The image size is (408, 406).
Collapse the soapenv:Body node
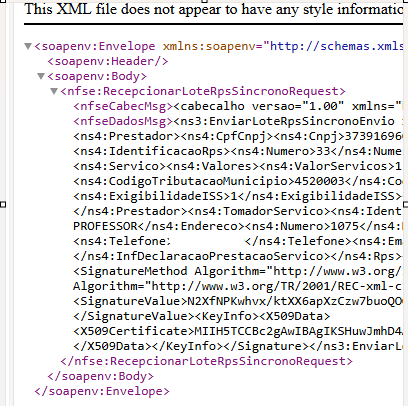[41, 76]
